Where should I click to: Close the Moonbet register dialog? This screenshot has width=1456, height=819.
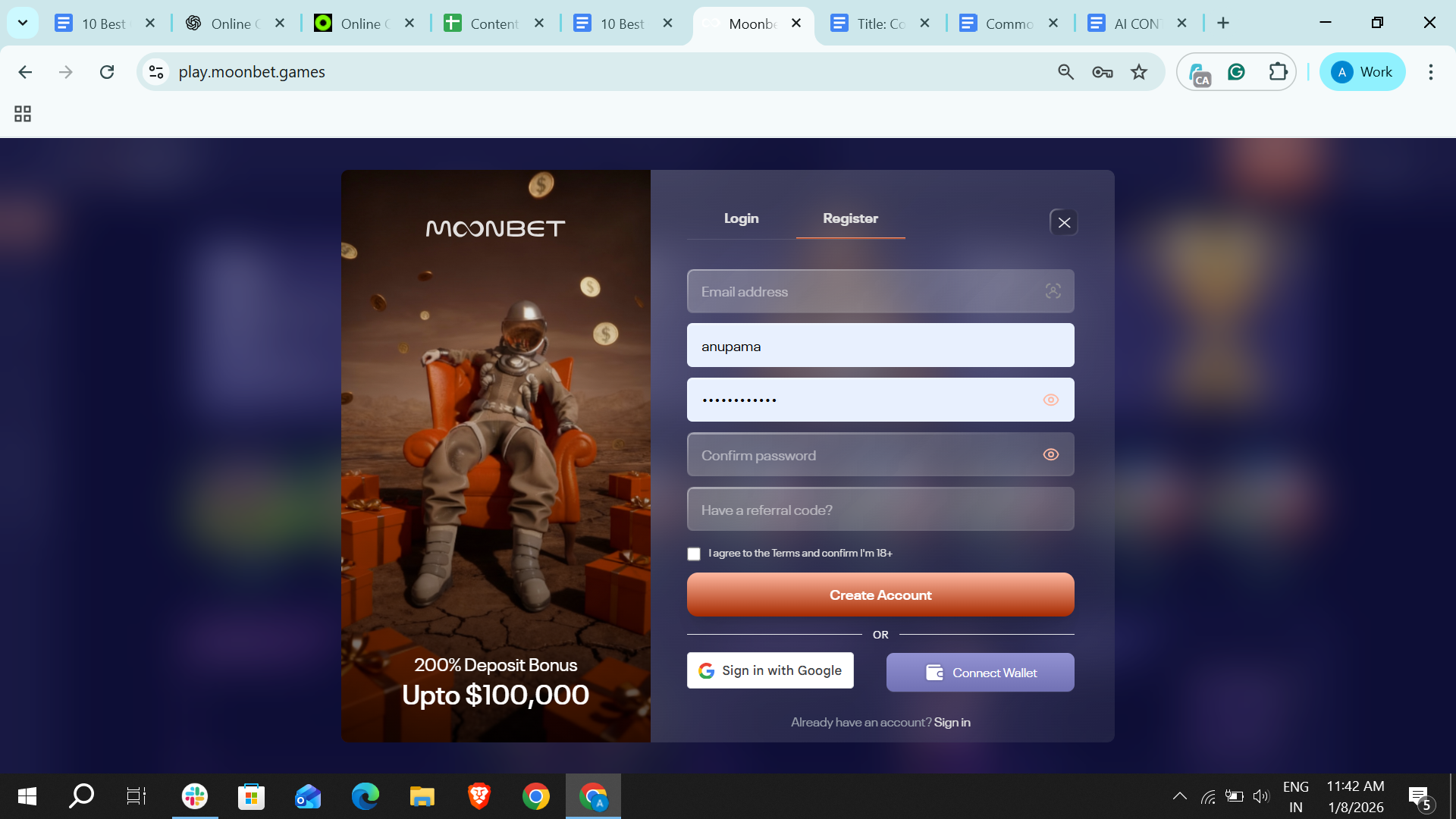tap(1064, 222)
